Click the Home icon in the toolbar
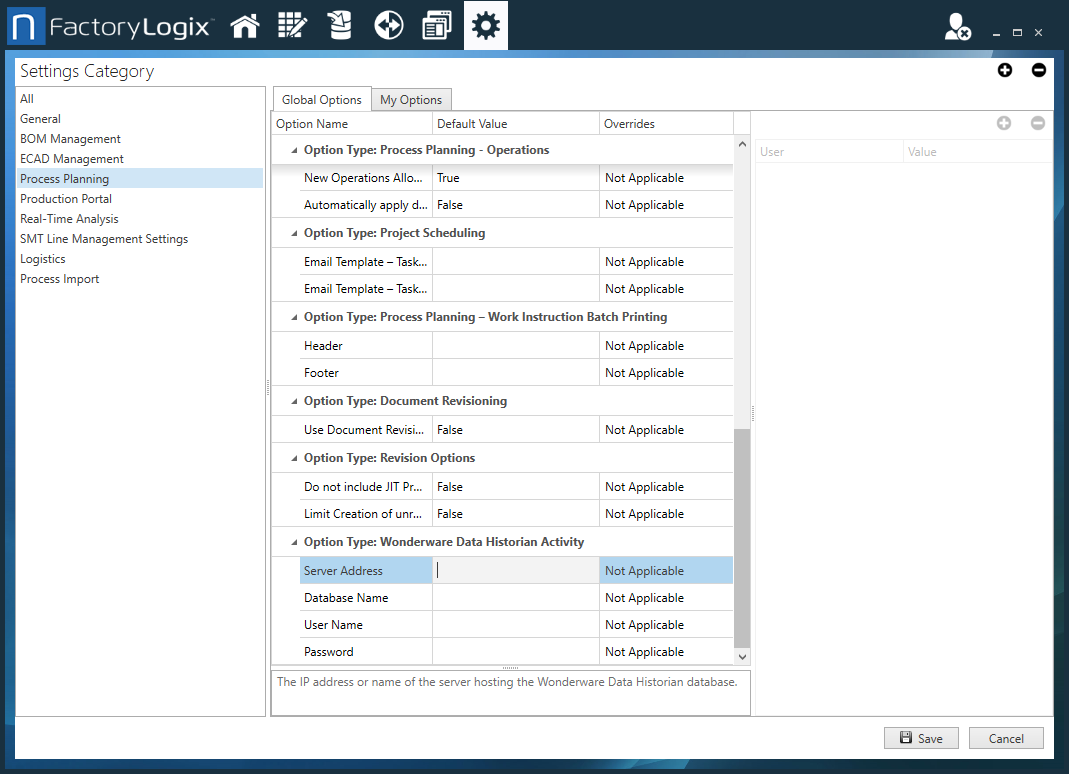The image size is (1069, 774). (245, 24)
